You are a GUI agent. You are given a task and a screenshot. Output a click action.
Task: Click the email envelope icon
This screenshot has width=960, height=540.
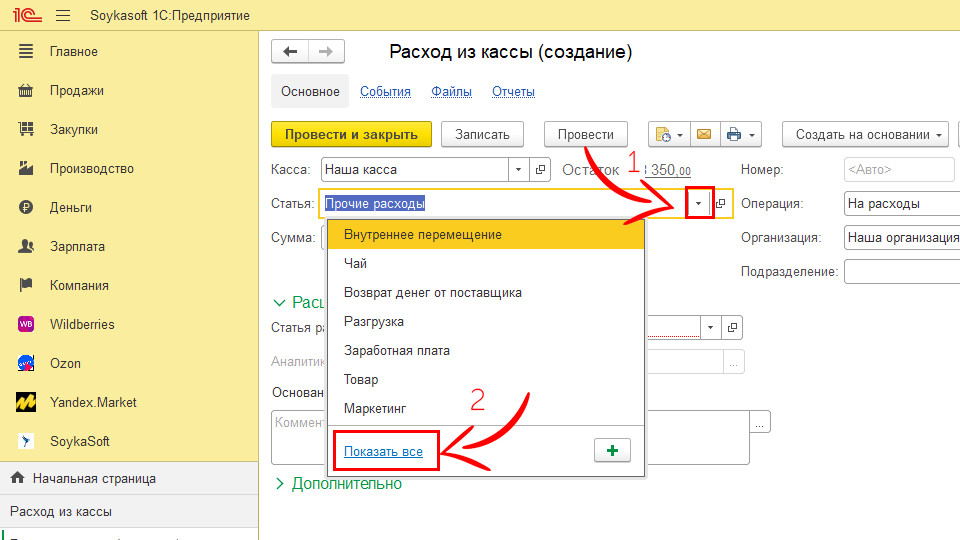704,134
